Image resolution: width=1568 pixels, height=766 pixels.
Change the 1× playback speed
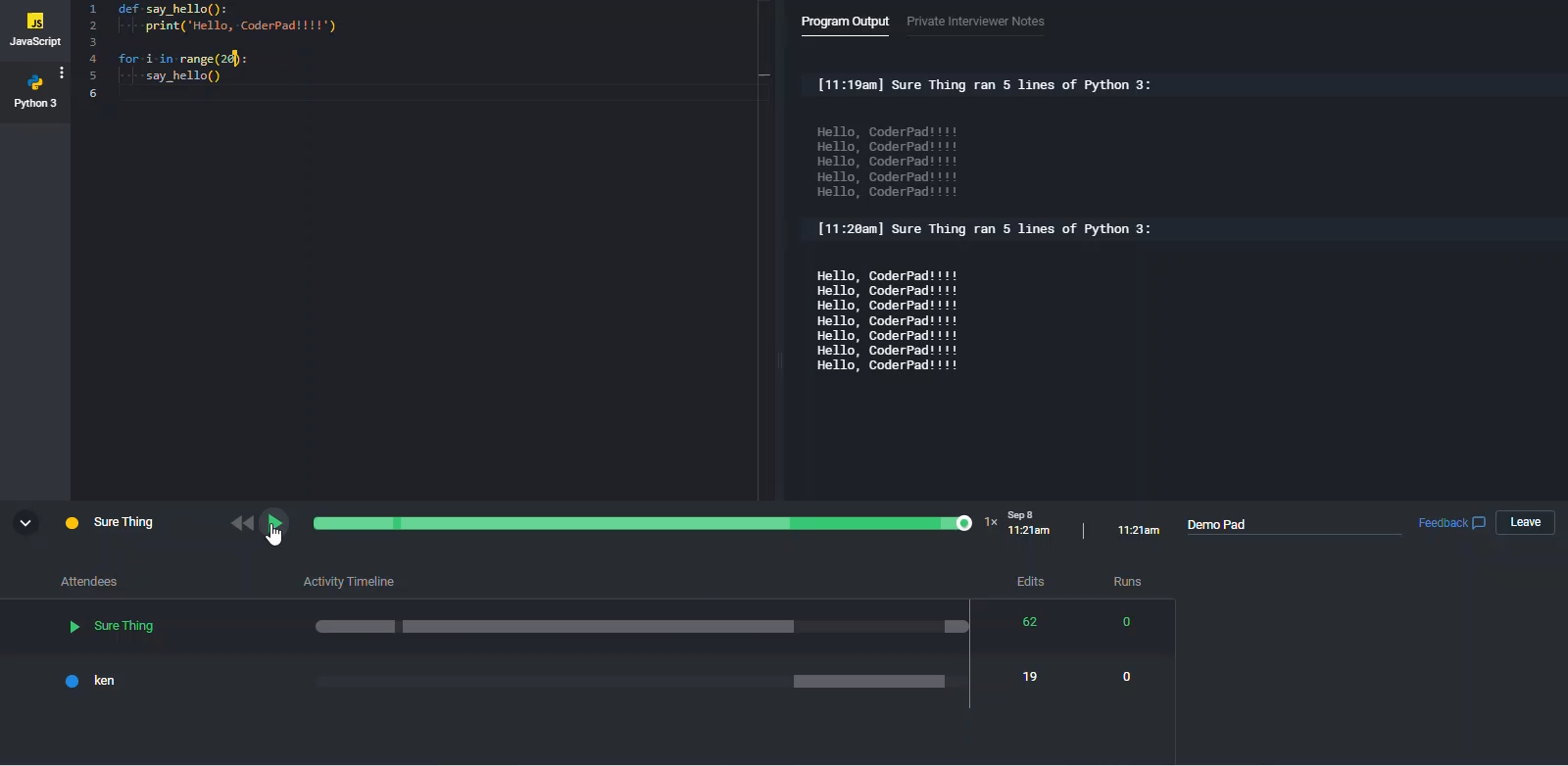coord(991,522)
